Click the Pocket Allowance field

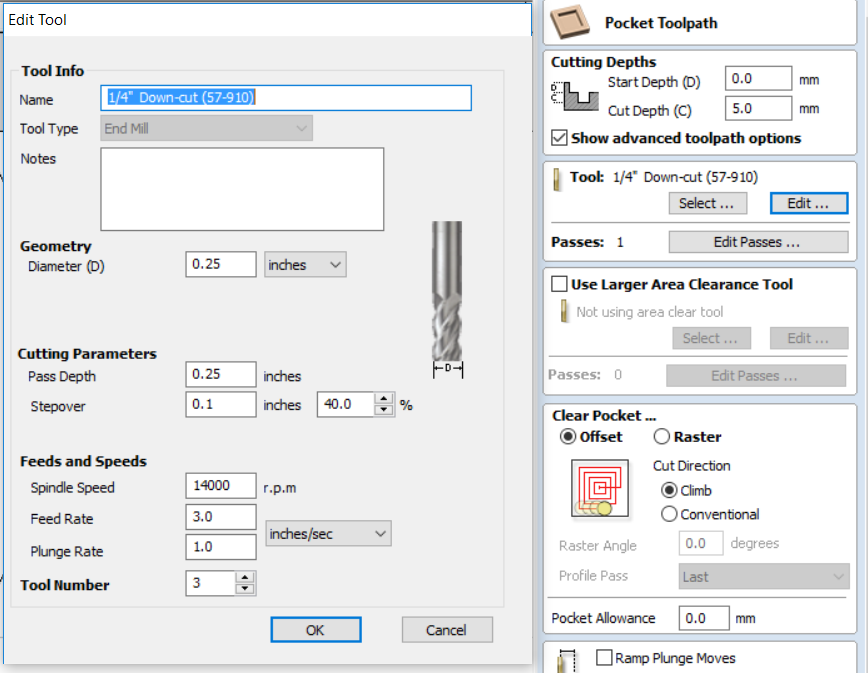coord(704,618)
